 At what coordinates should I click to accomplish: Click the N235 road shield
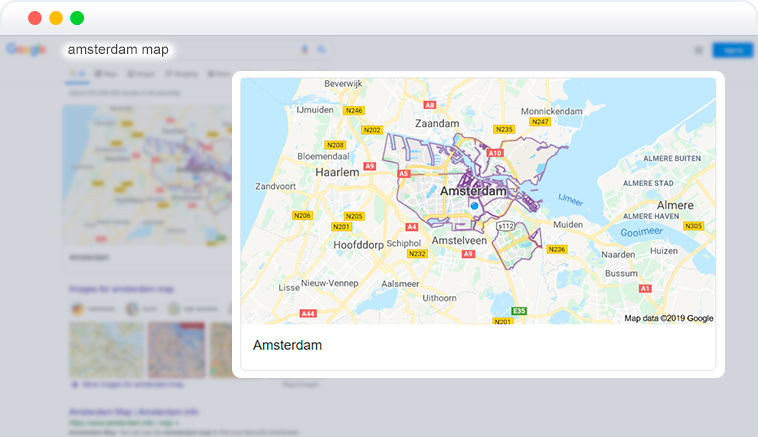pos(504,129)
